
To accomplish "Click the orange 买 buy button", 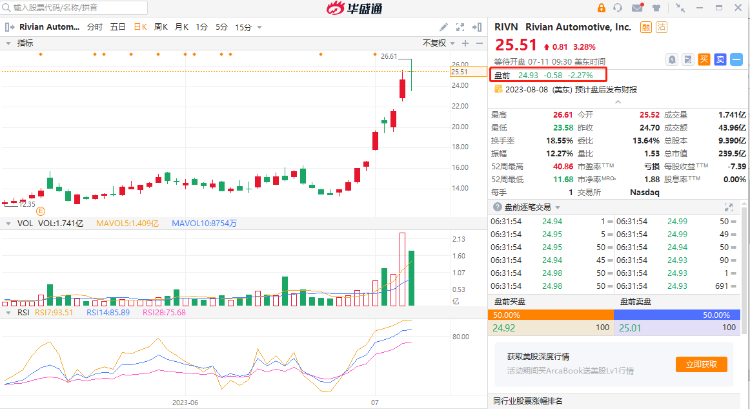I will 704,60.
